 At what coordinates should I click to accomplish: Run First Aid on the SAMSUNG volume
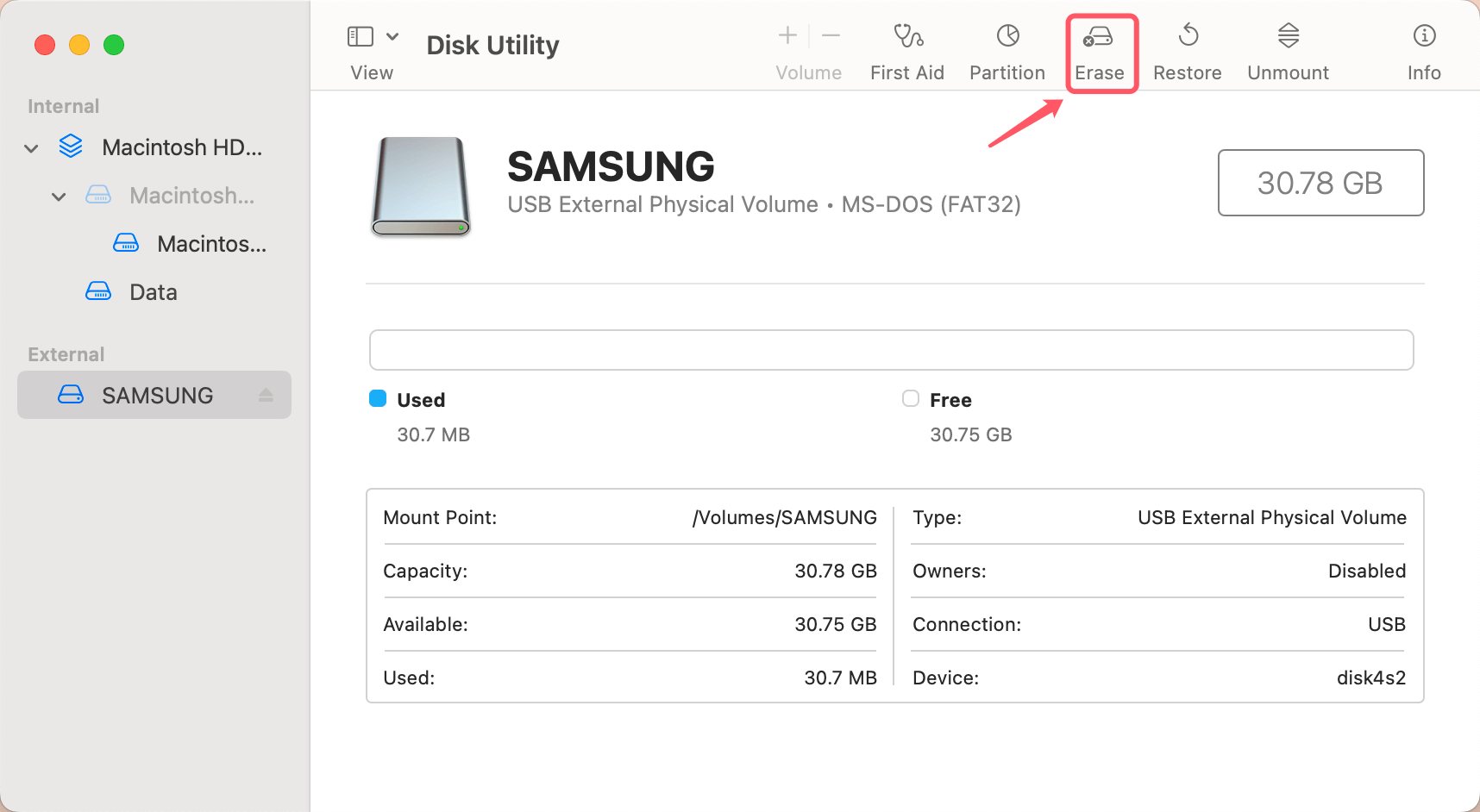click(906, 49)
